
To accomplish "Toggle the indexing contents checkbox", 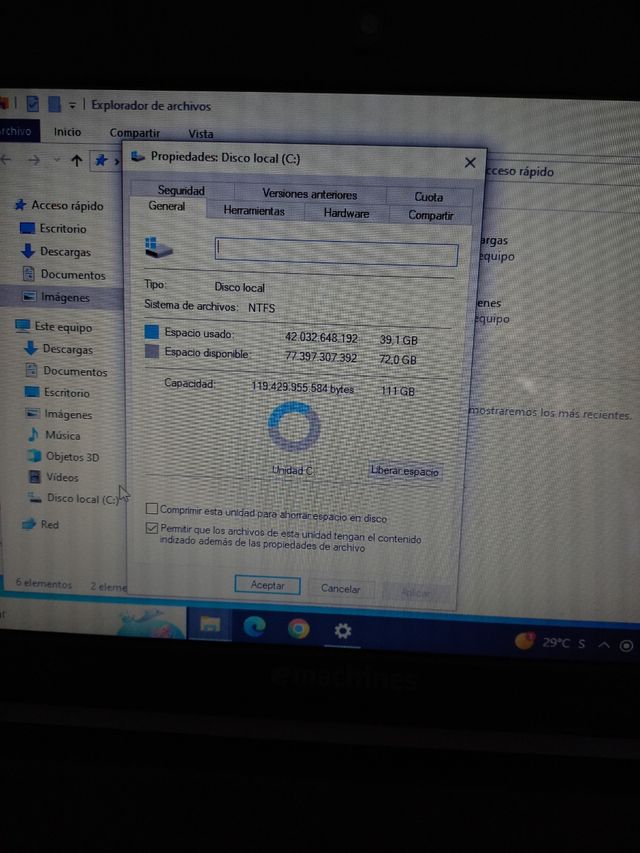I will [x=152, y=528].
